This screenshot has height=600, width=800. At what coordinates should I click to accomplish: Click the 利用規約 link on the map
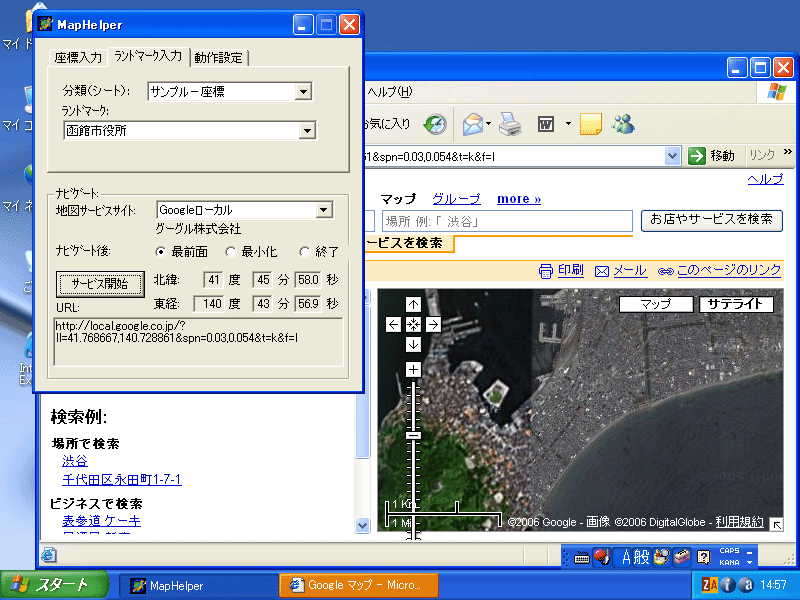[x=739, y=522]
